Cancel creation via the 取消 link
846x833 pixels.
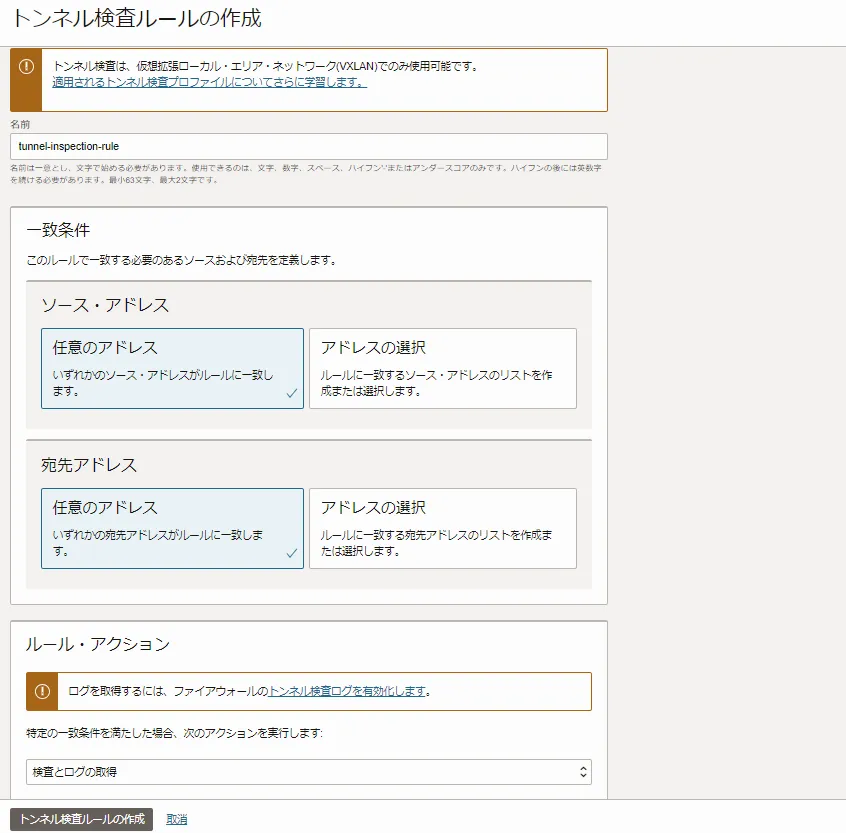point(175,819)
